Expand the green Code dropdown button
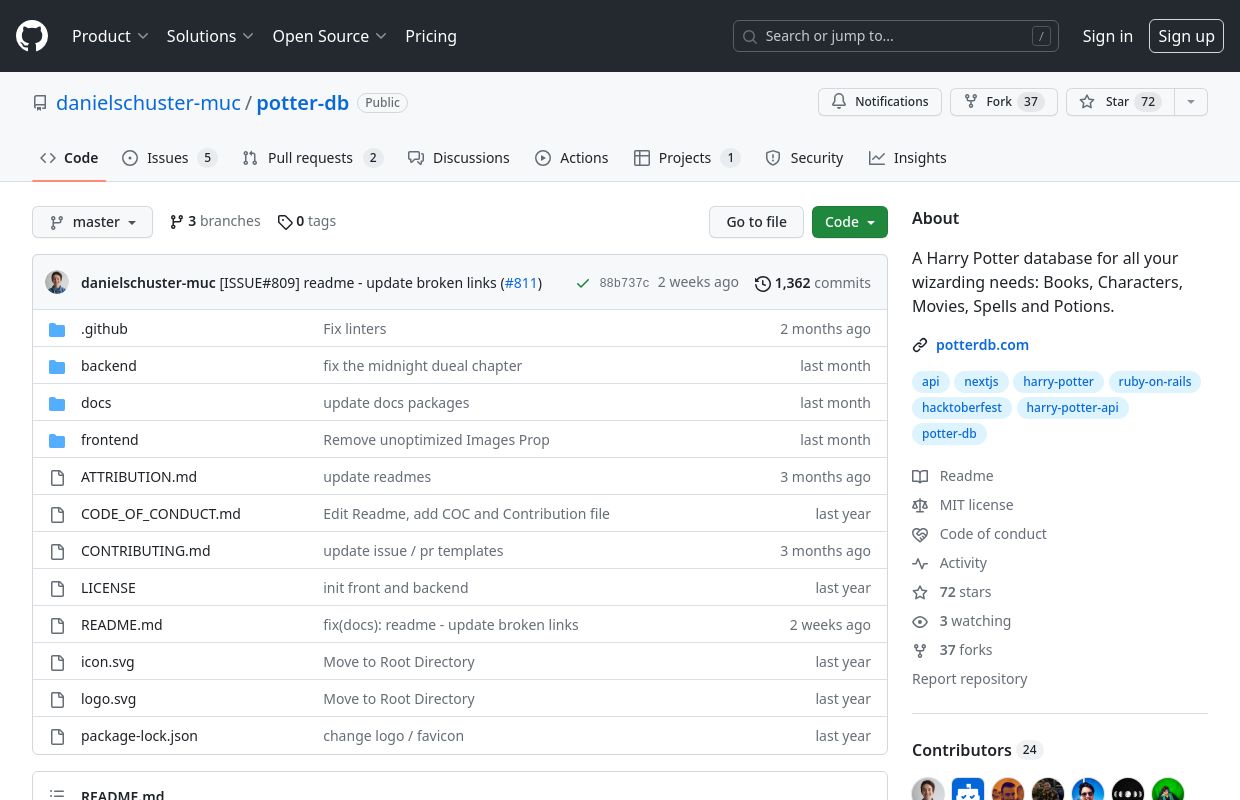Viewport: 1240px width, 800px height. (849, 222)
